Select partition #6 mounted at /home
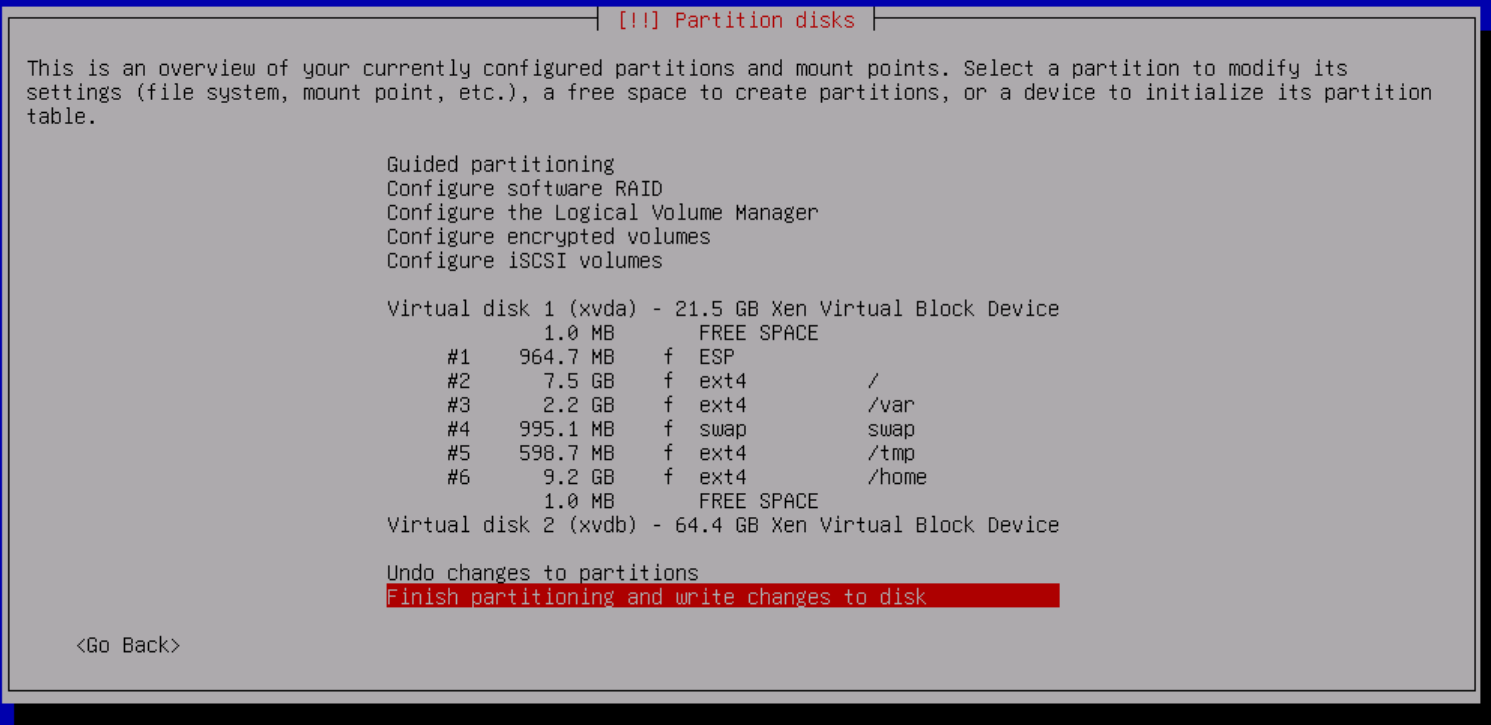Image resolution: width=1491 pixels, height=725 pixels. pyautogui.click(x=686, y=477)
